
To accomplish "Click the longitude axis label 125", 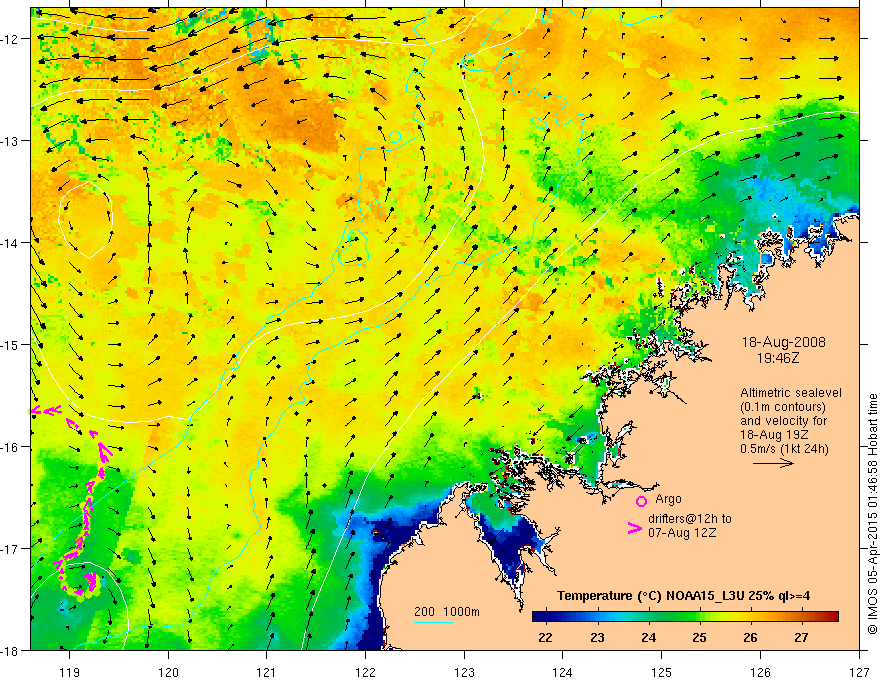I will click(x=662, y=672).
